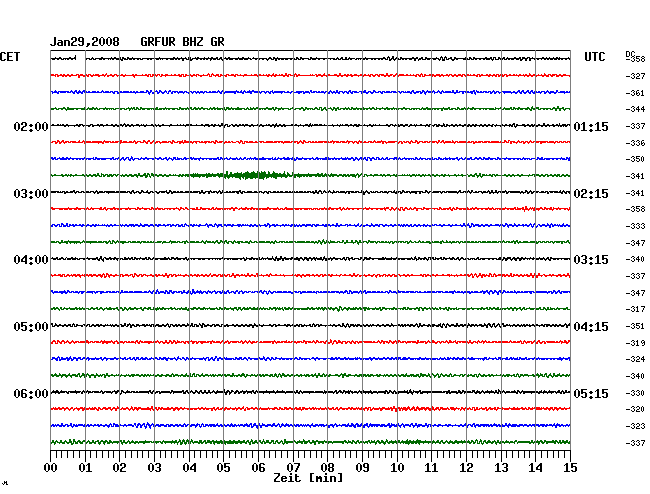Click bottom axis minute label "13"
The height and width of the screenshot is (494, 650).
pos(501,468)
